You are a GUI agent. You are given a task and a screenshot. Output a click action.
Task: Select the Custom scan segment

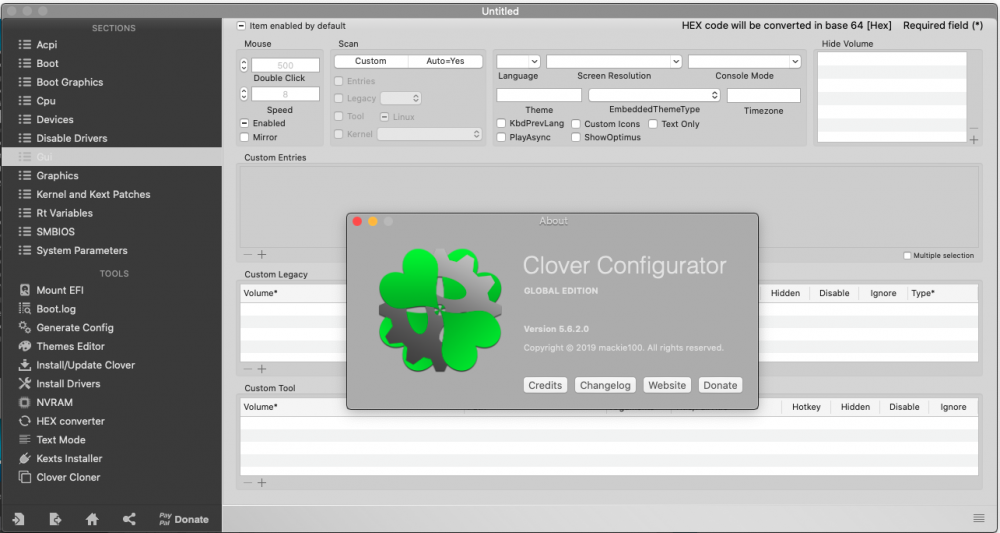coord(371,61)
